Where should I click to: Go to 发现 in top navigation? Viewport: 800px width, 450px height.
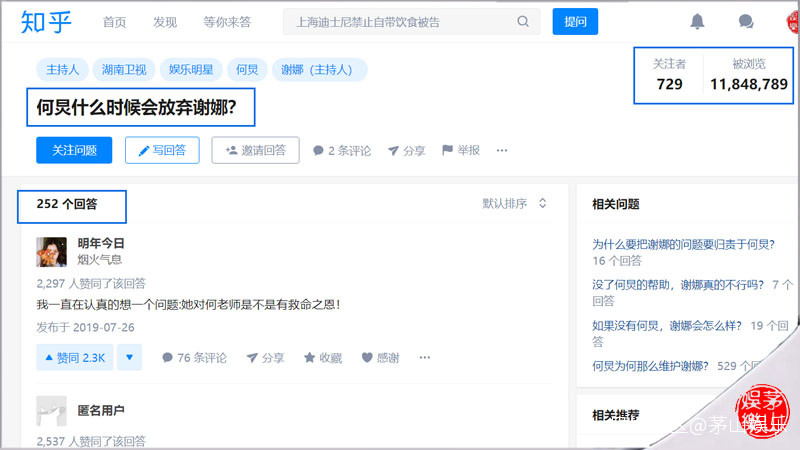[165, 22]
